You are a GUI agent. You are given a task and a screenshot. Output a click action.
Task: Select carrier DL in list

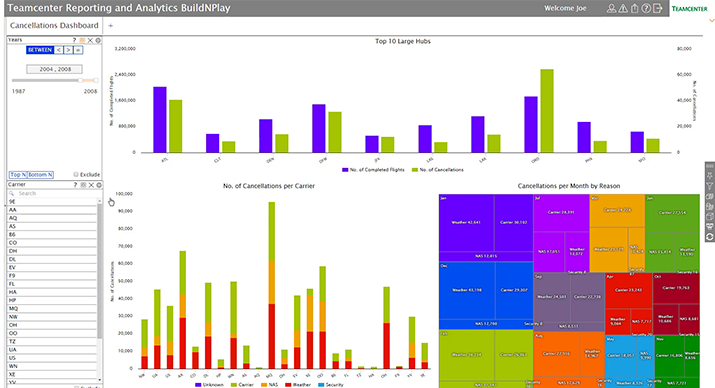coord(52,259)
